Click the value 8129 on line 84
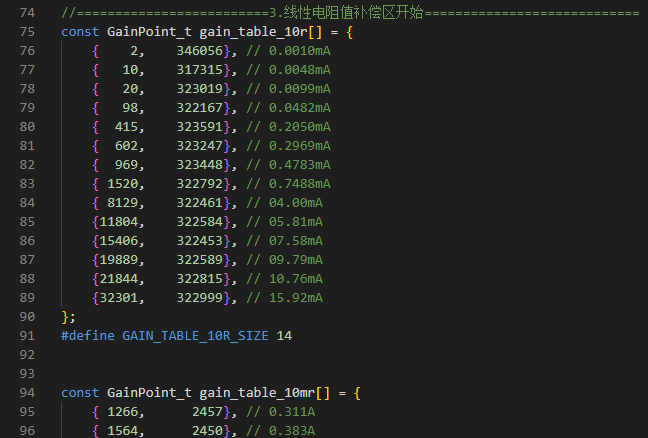 (x=123, y=203)
